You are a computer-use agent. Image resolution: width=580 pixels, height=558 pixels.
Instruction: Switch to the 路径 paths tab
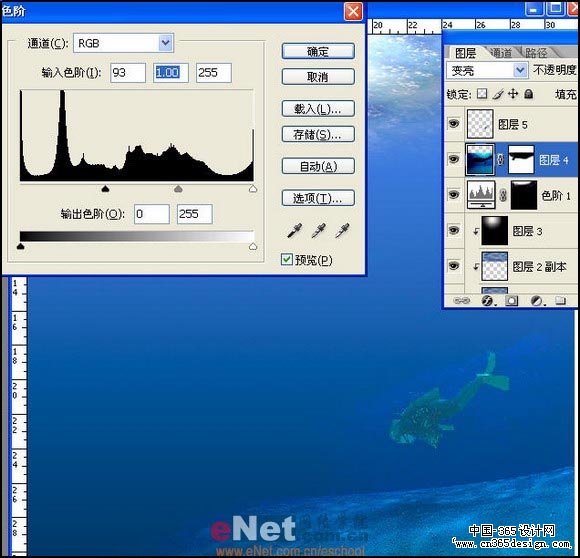[536, 53]
